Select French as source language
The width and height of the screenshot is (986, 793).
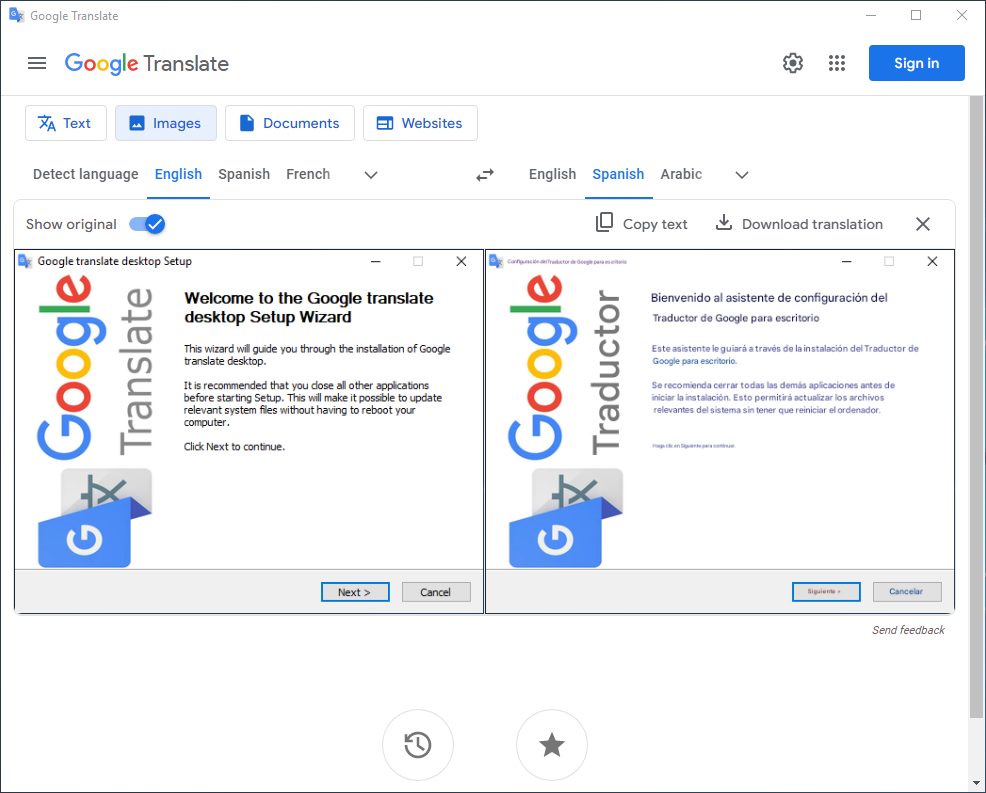pos(308,174)
